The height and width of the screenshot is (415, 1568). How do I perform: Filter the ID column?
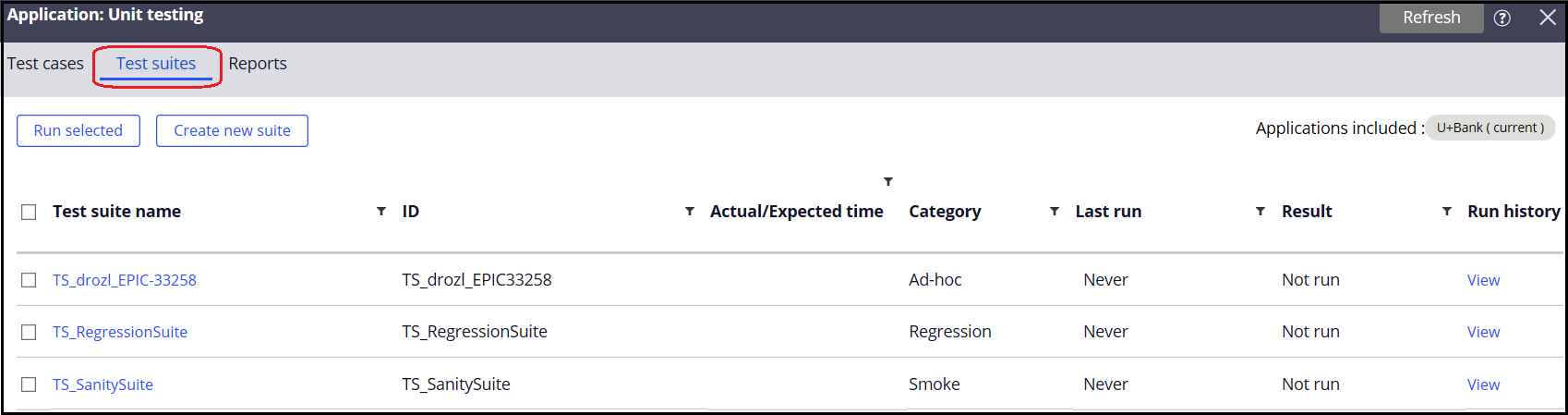(690, 212)
